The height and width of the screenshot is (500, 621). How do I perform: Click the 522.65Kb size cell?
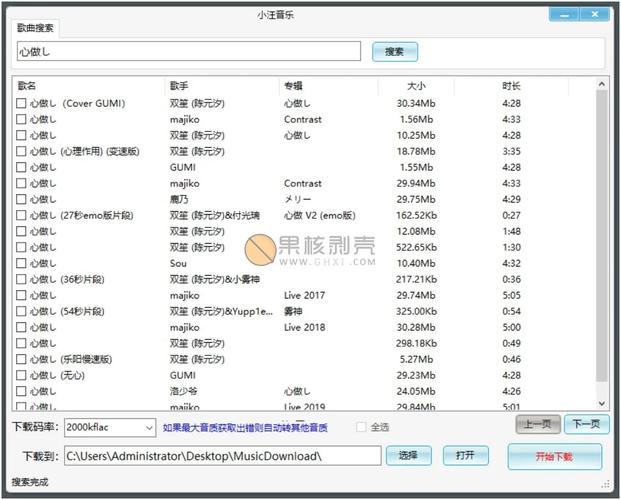tap(416, 248)
